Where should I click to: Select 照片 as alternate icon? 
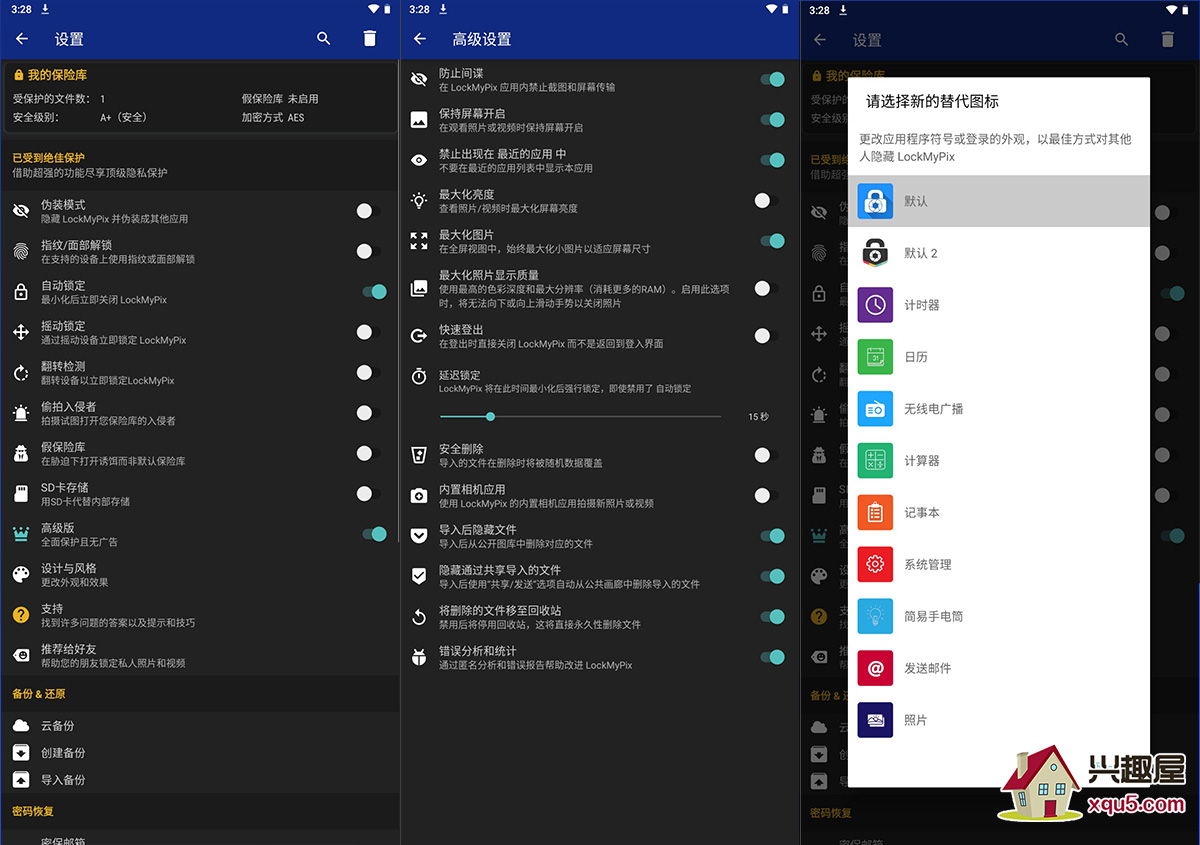coord(999,721)
